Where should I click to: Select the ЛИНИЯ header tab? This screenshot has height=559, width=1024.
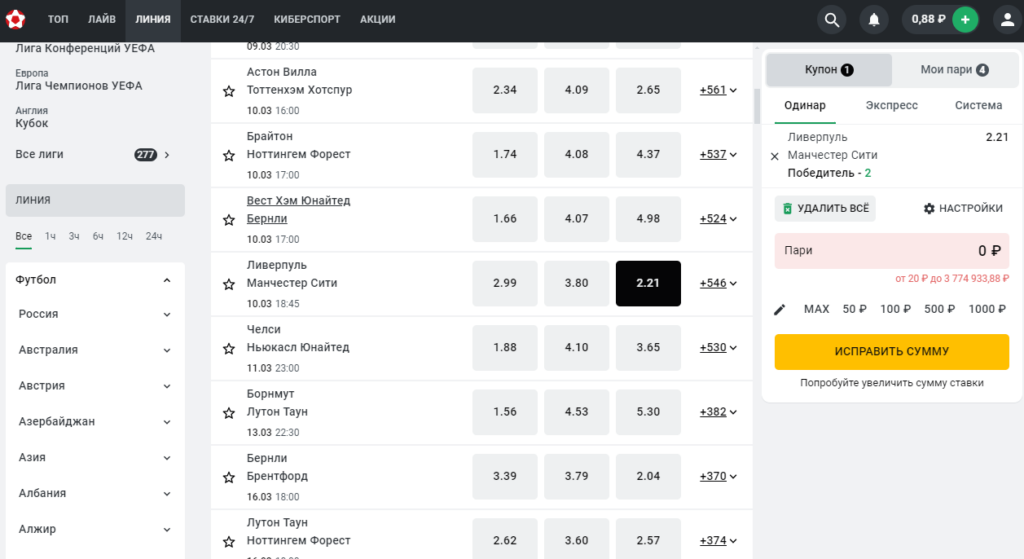(x=153, y=20)
